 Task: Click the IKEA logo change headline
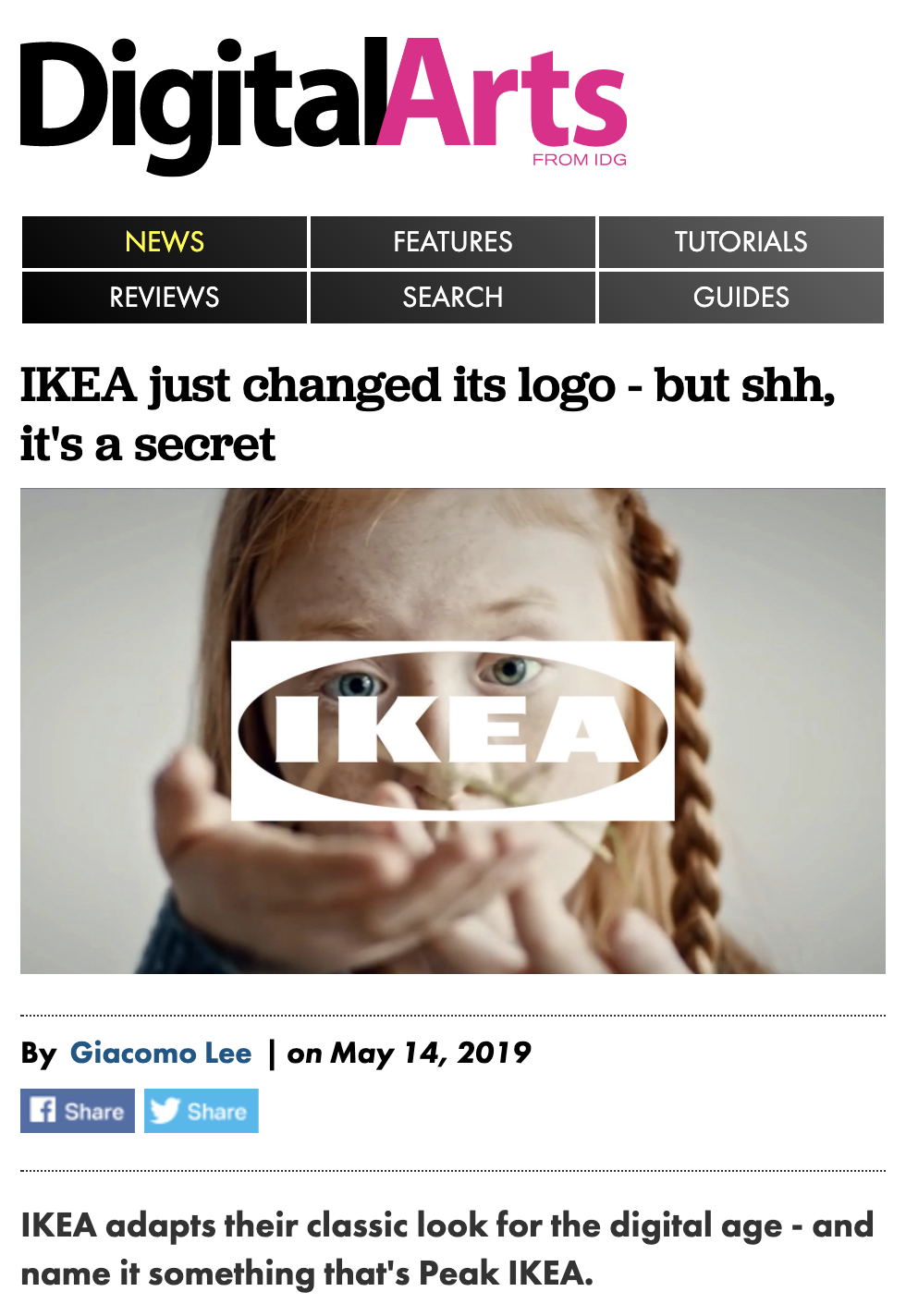click(427, 414)
